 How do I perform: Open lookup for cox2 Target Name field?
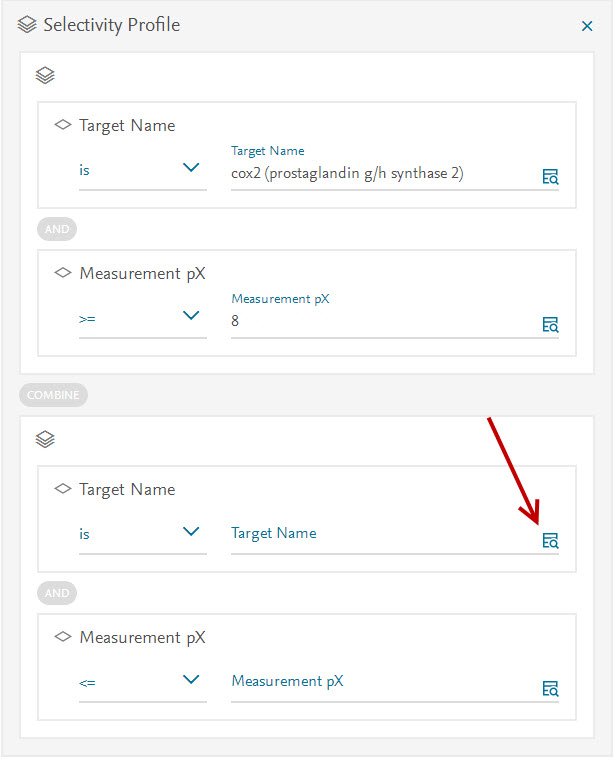(x=550, y=177)
